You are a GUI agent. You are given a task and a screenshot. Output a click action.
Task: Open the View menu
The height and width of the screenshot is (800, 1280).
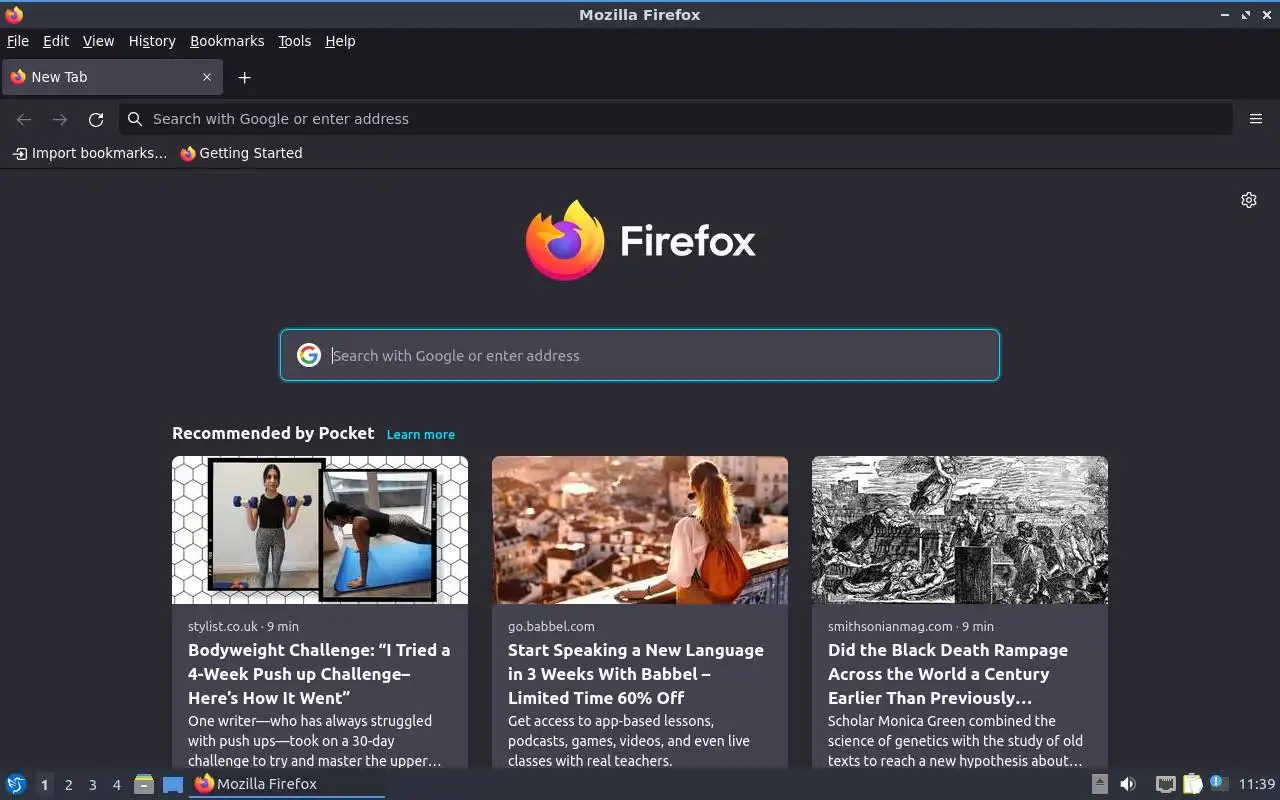click(x=98, y=41)
